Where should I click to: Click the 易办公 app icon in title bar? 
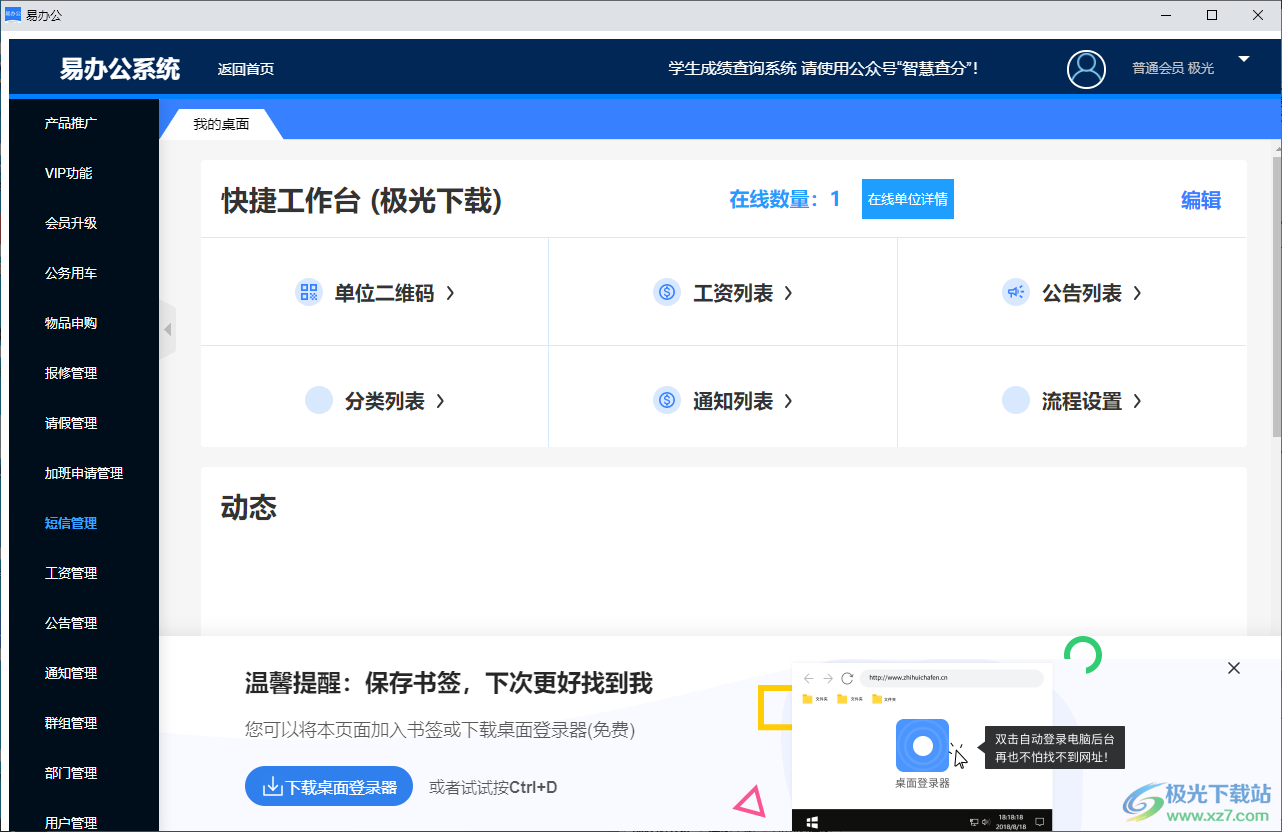click(x=13, y=15)
